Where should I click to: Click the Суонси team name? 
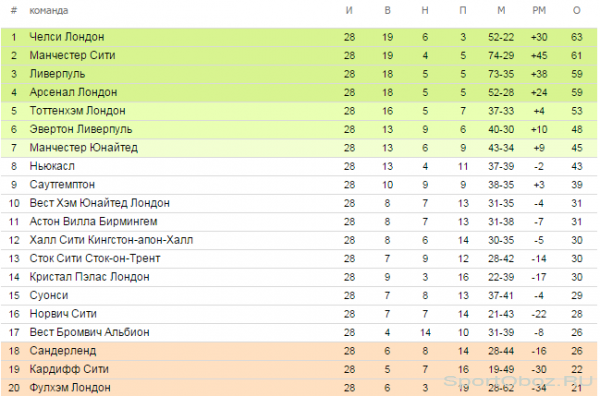click(49, 295)
